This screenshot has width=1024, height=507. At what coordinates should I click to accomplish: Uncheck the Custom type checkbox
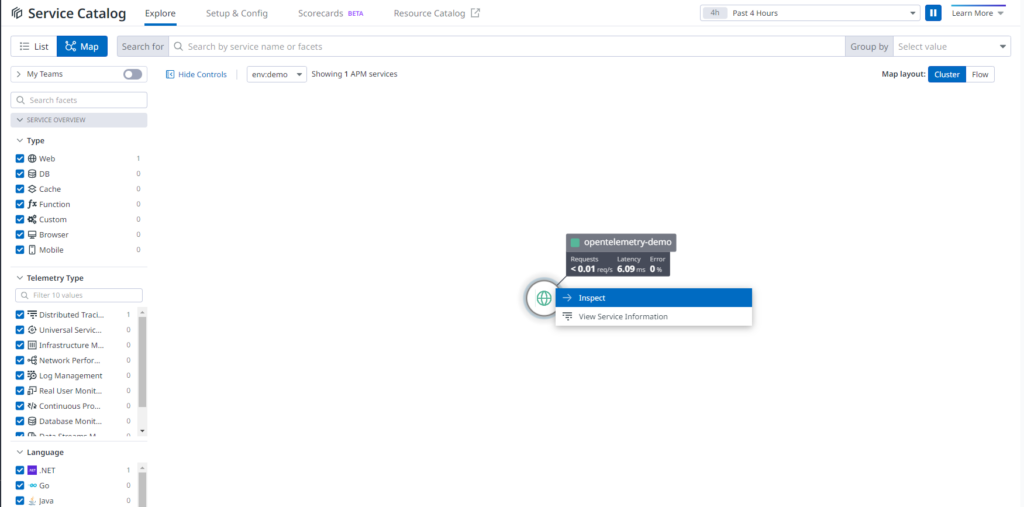point(20,220)
